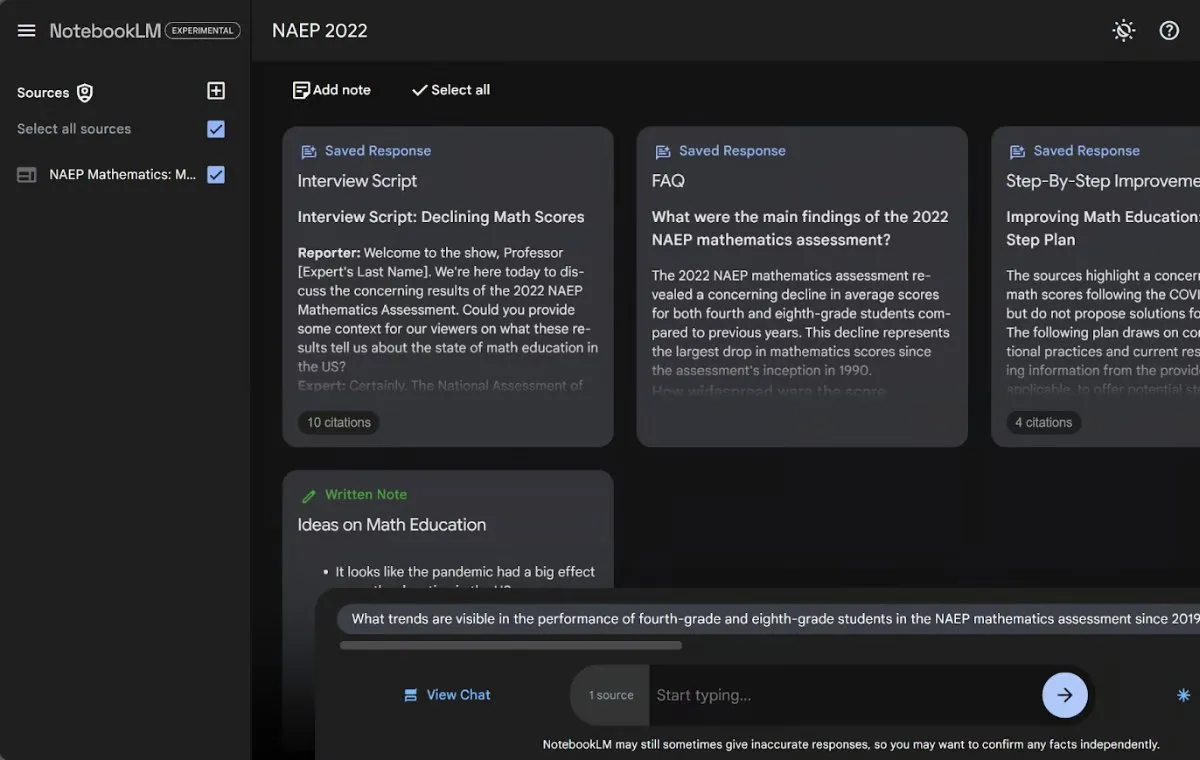Toggle the Select all sources checkbox

tap(216, 129)
